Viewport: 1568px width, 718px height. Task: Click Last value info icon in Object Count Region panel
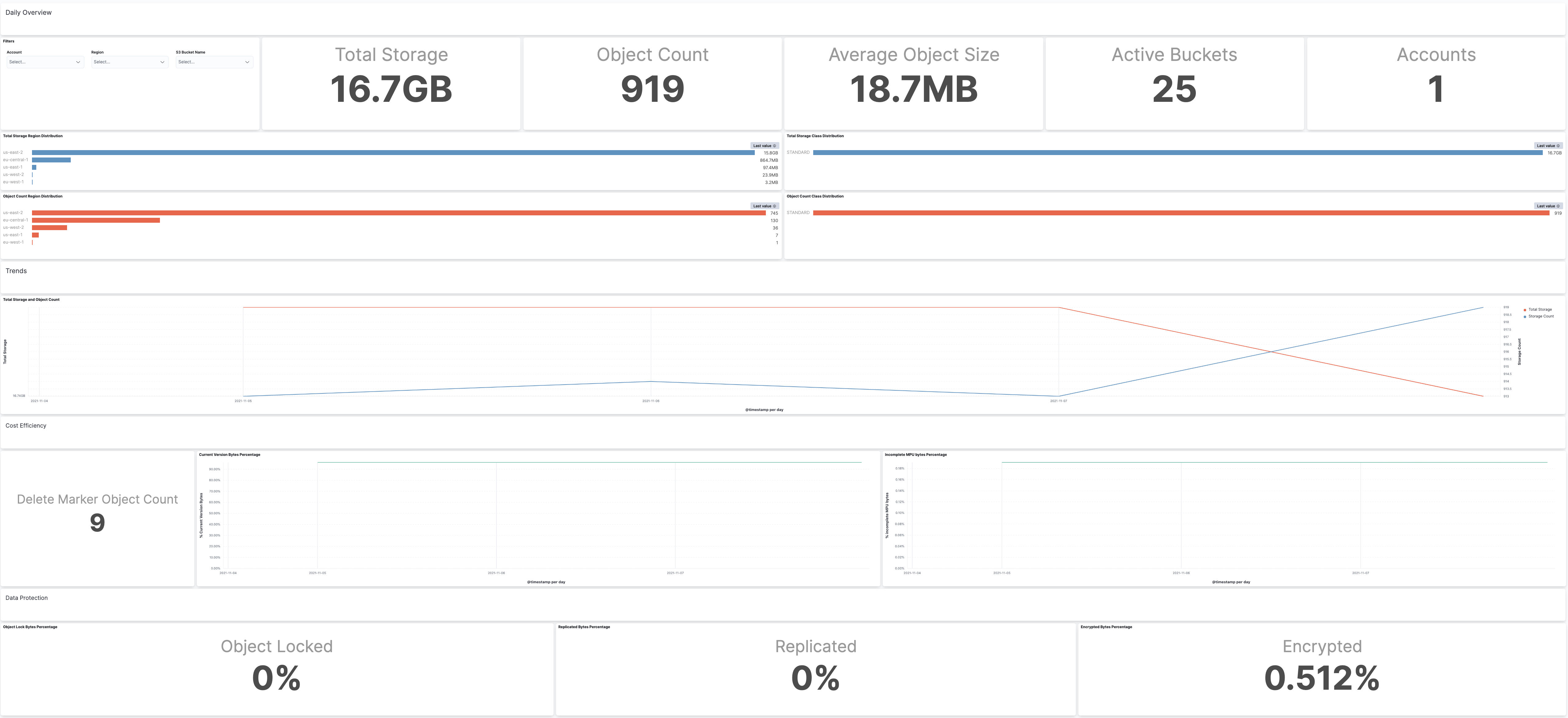point(774,206)
